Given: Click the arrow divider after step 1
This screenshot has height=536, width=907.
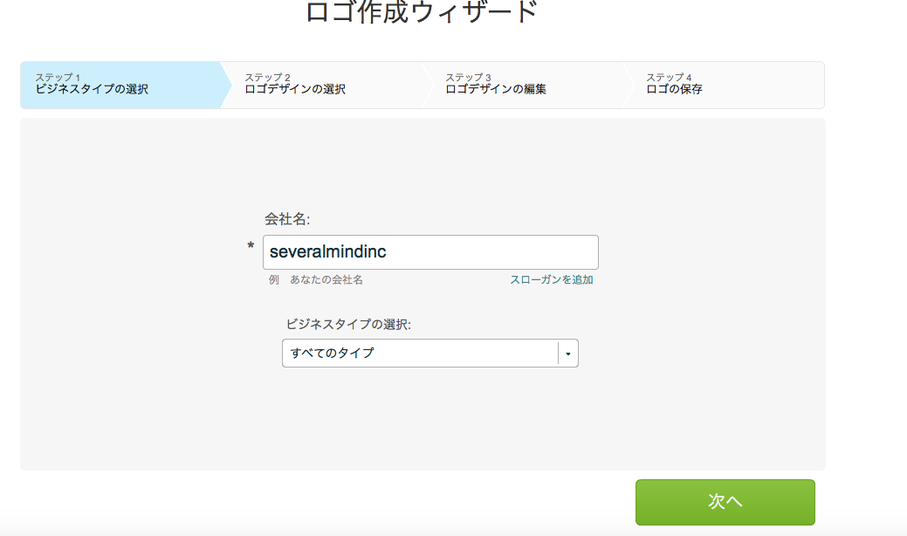Looking at the screenshot, I should click(226, 85).
